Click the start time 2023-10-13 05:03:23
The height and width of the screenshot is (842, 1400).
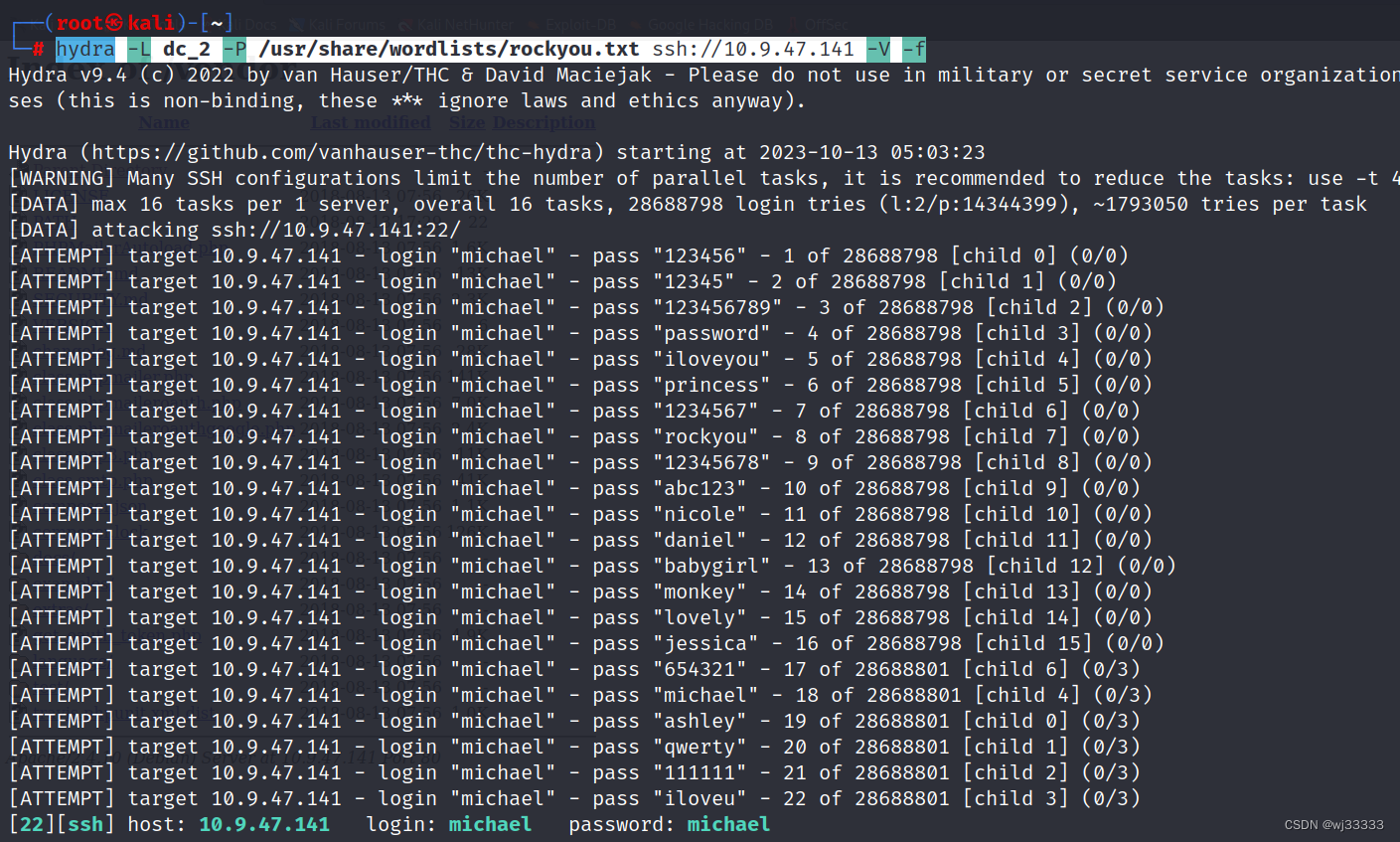(x=872, y=152)
